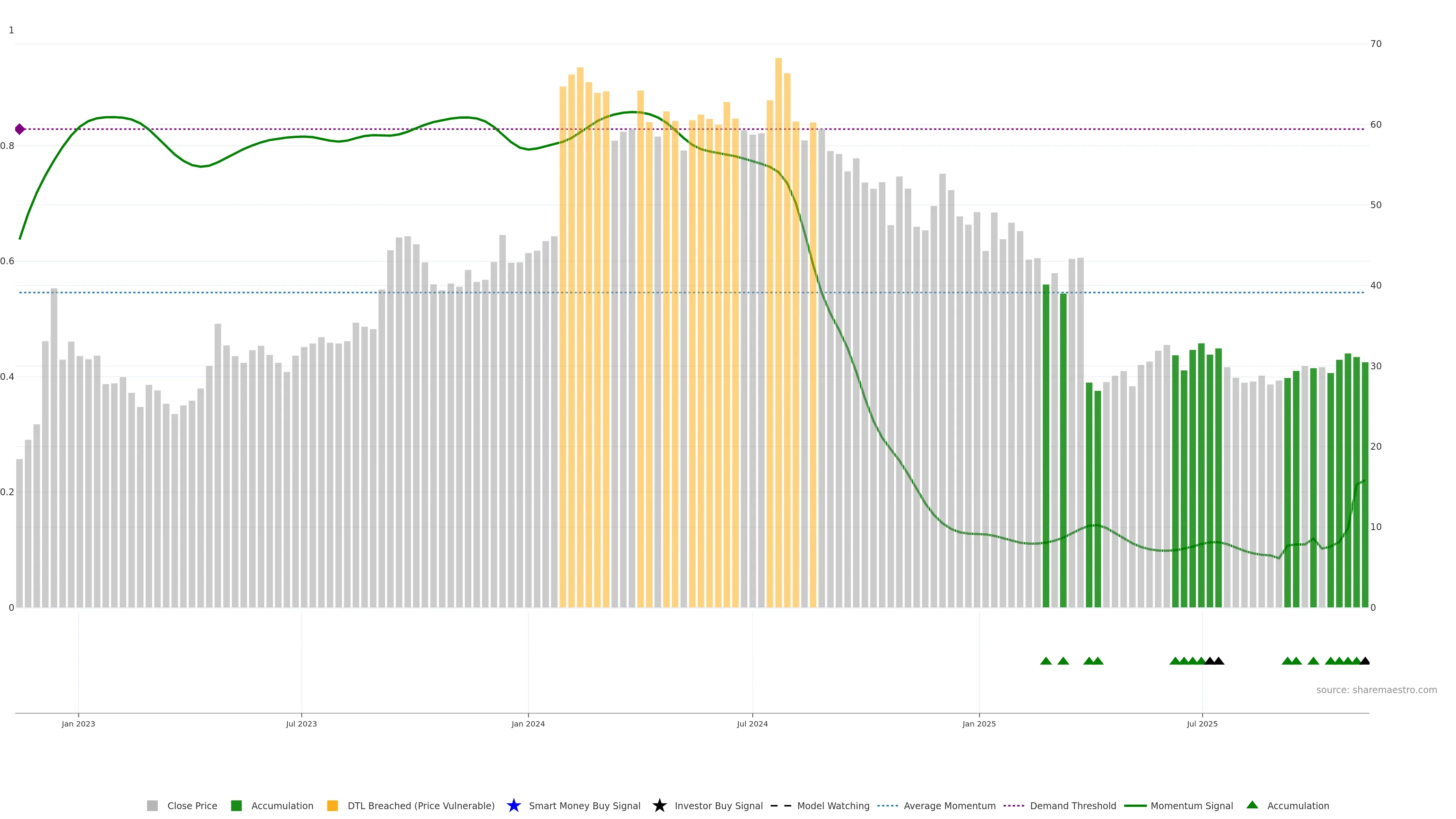The width and height of the screenshot is (1456, 819).
Task: Click the purple diamond on Demand Threshold line
Action: click(x=20, y=129)
